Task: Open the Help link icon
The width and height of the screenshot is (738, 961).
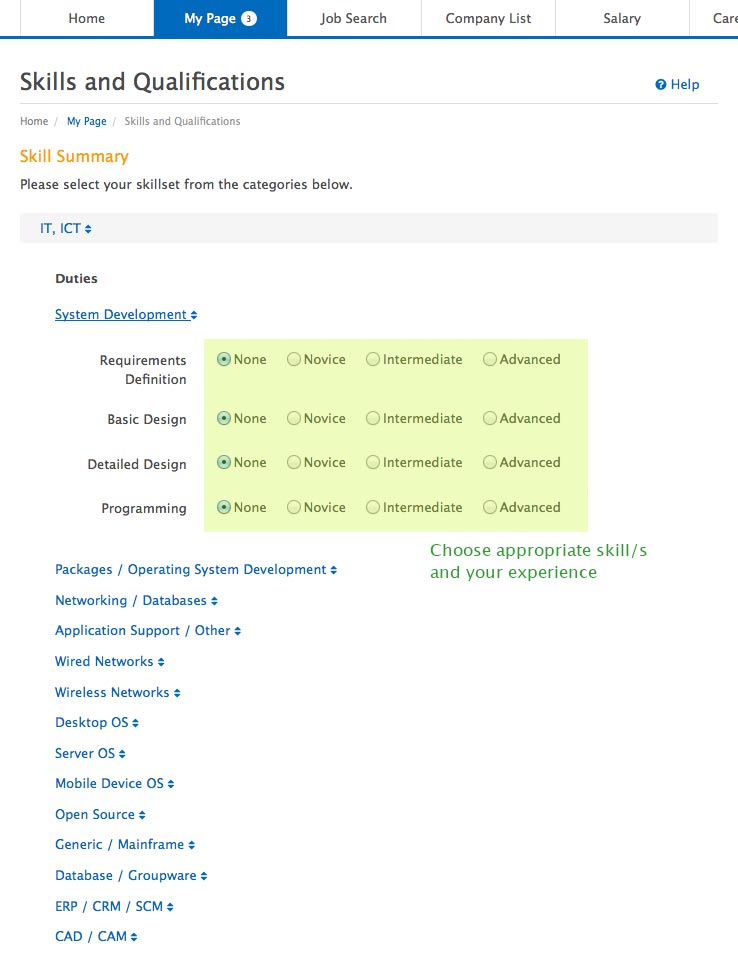Action: 660,85
